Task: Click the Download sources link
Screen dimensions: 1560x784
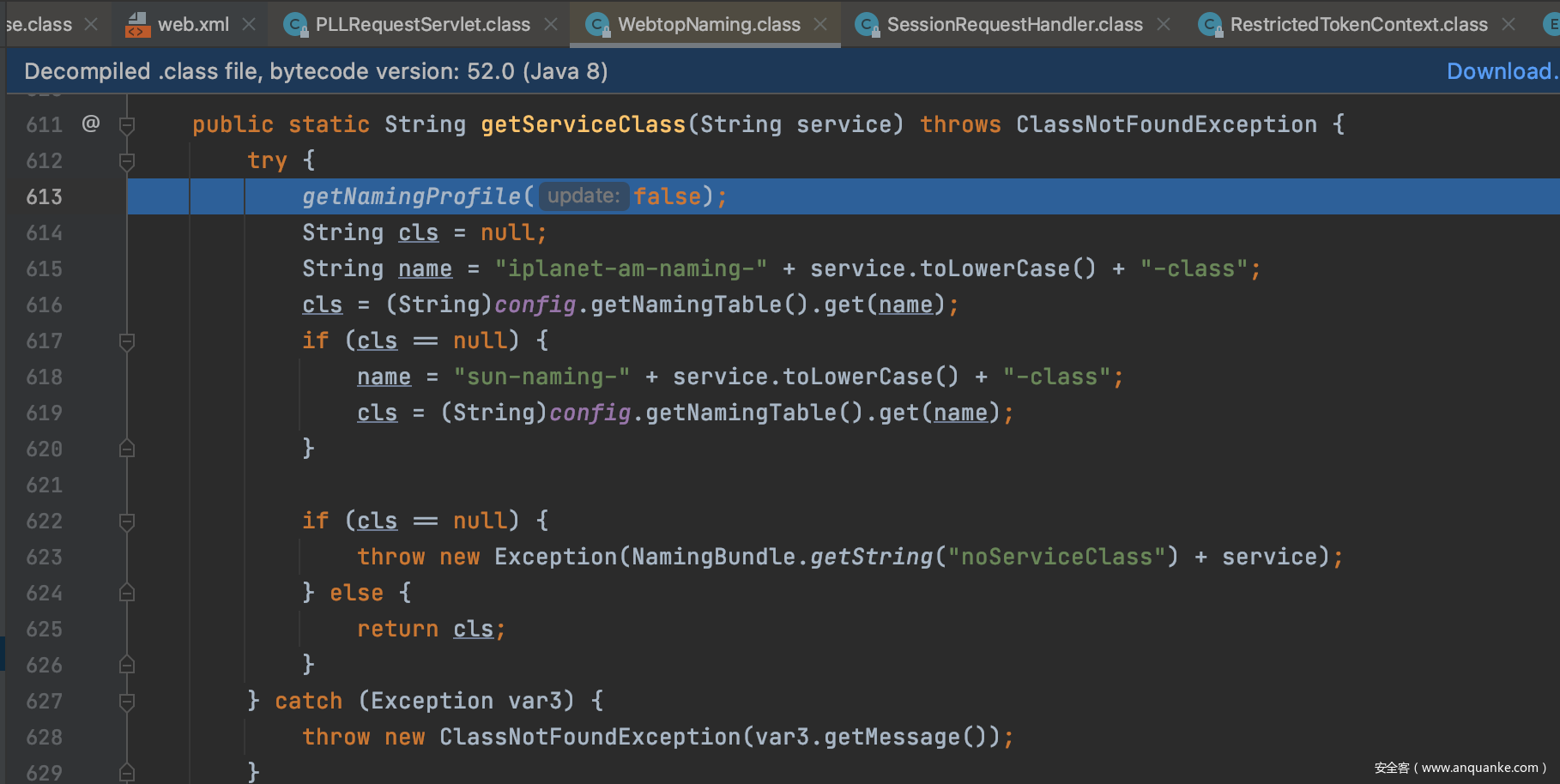Action: tap(1502, 71)
